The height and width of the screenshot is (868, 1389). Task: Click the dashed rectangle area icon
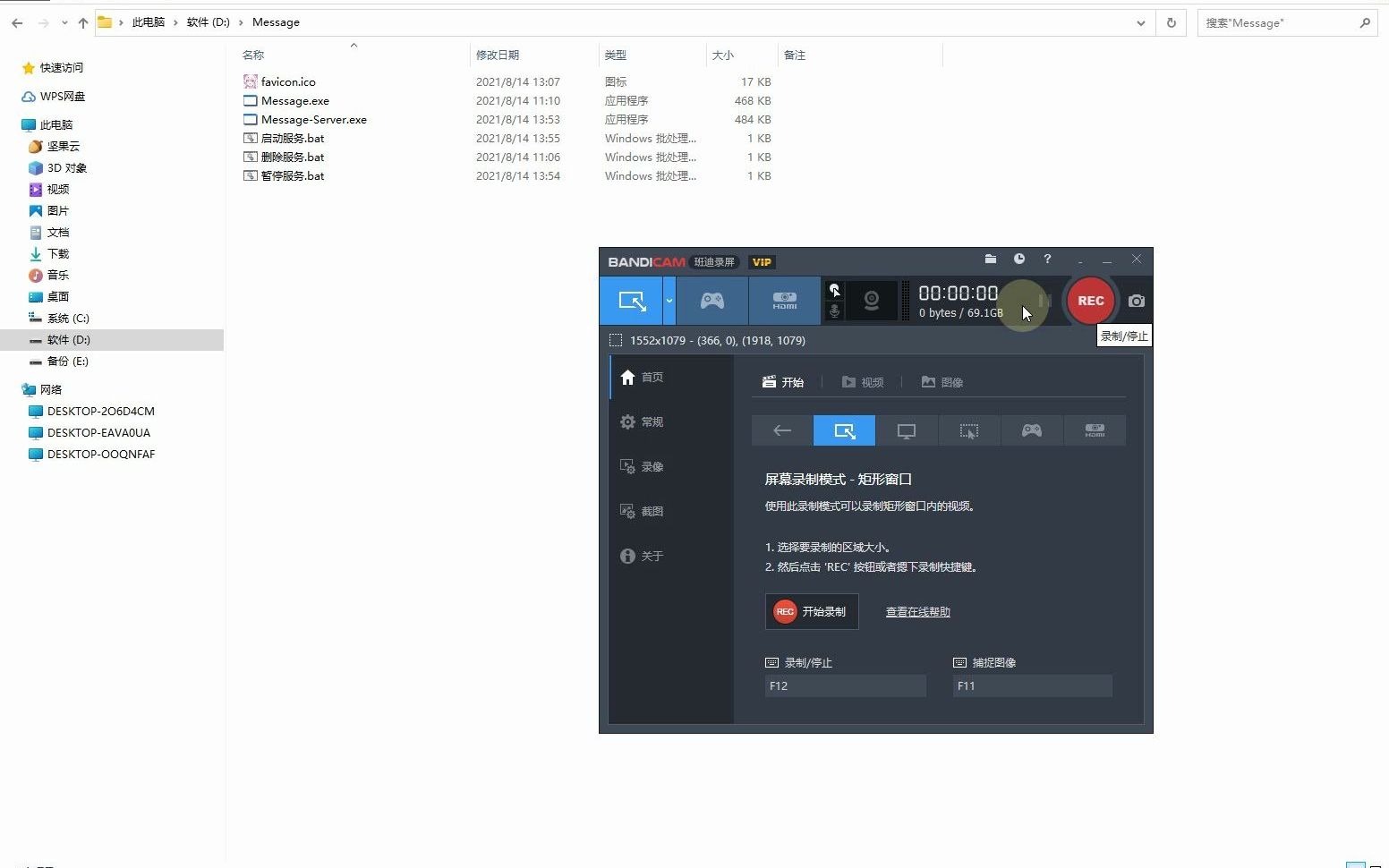(616, 340)
